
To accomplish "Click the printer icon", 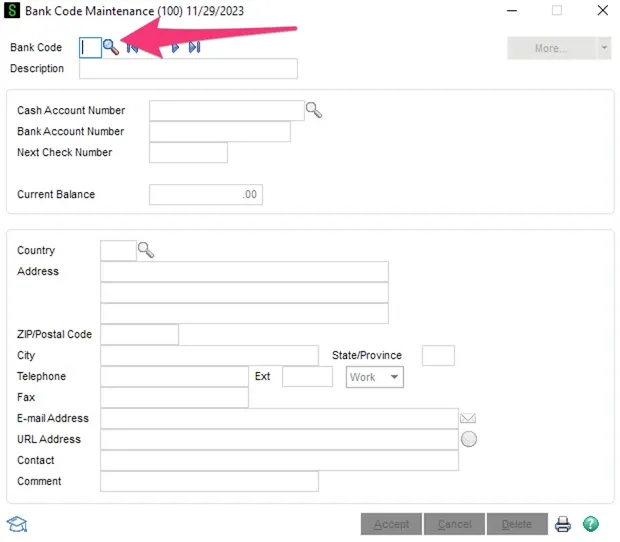I will point(563,524).
